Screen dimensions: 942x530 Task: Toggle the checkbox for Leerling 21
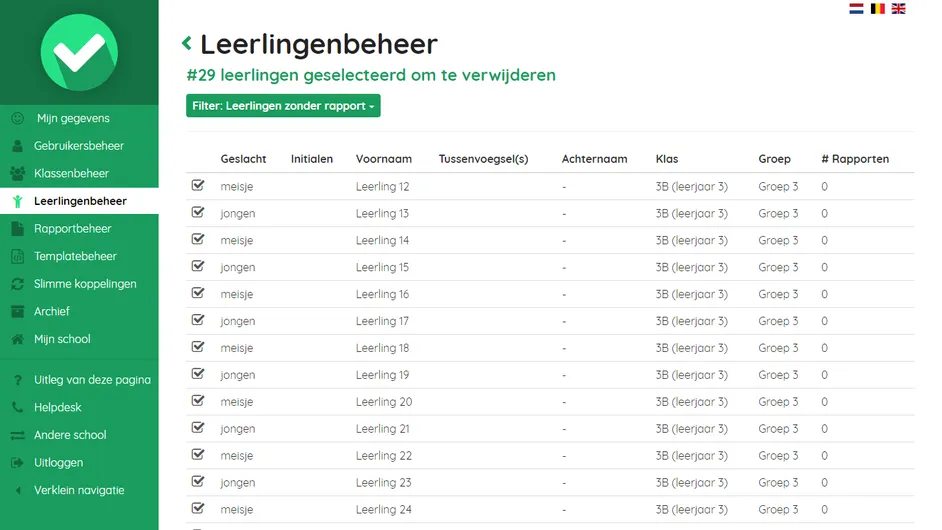coord(198,428)
